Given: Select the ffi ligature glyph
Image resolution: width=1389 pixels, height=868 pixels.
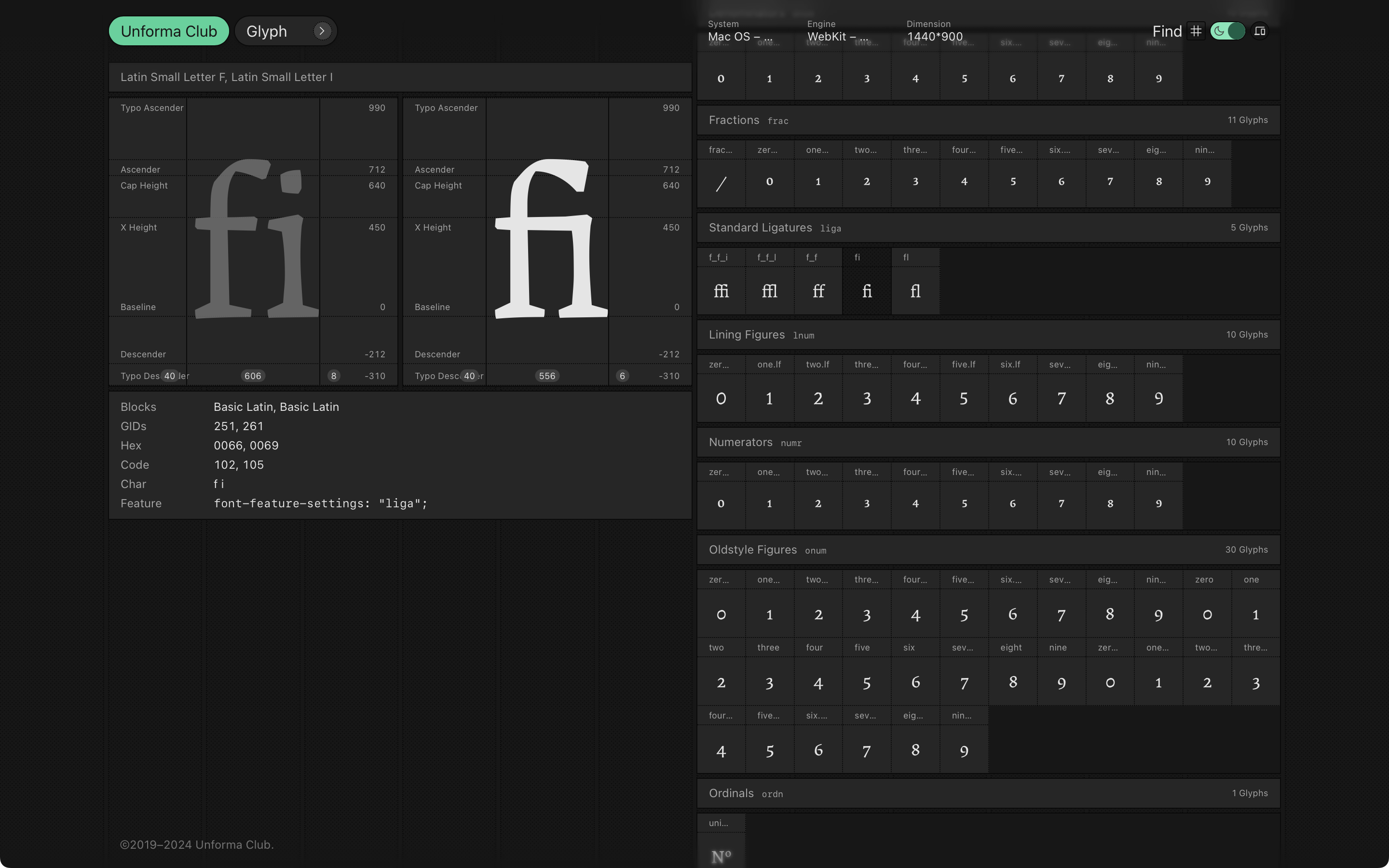Looking at the screenshot, I should point(721,290).
